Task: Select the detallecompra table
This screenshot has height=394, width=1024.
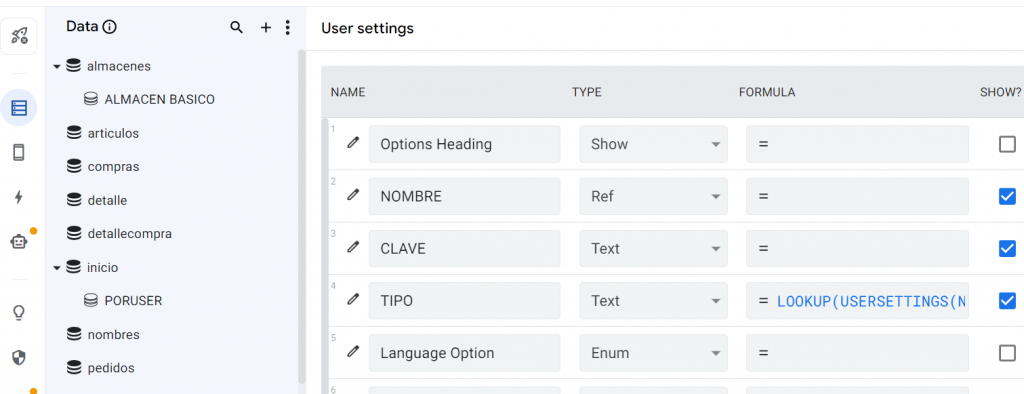Action: [x=129, y=233]
